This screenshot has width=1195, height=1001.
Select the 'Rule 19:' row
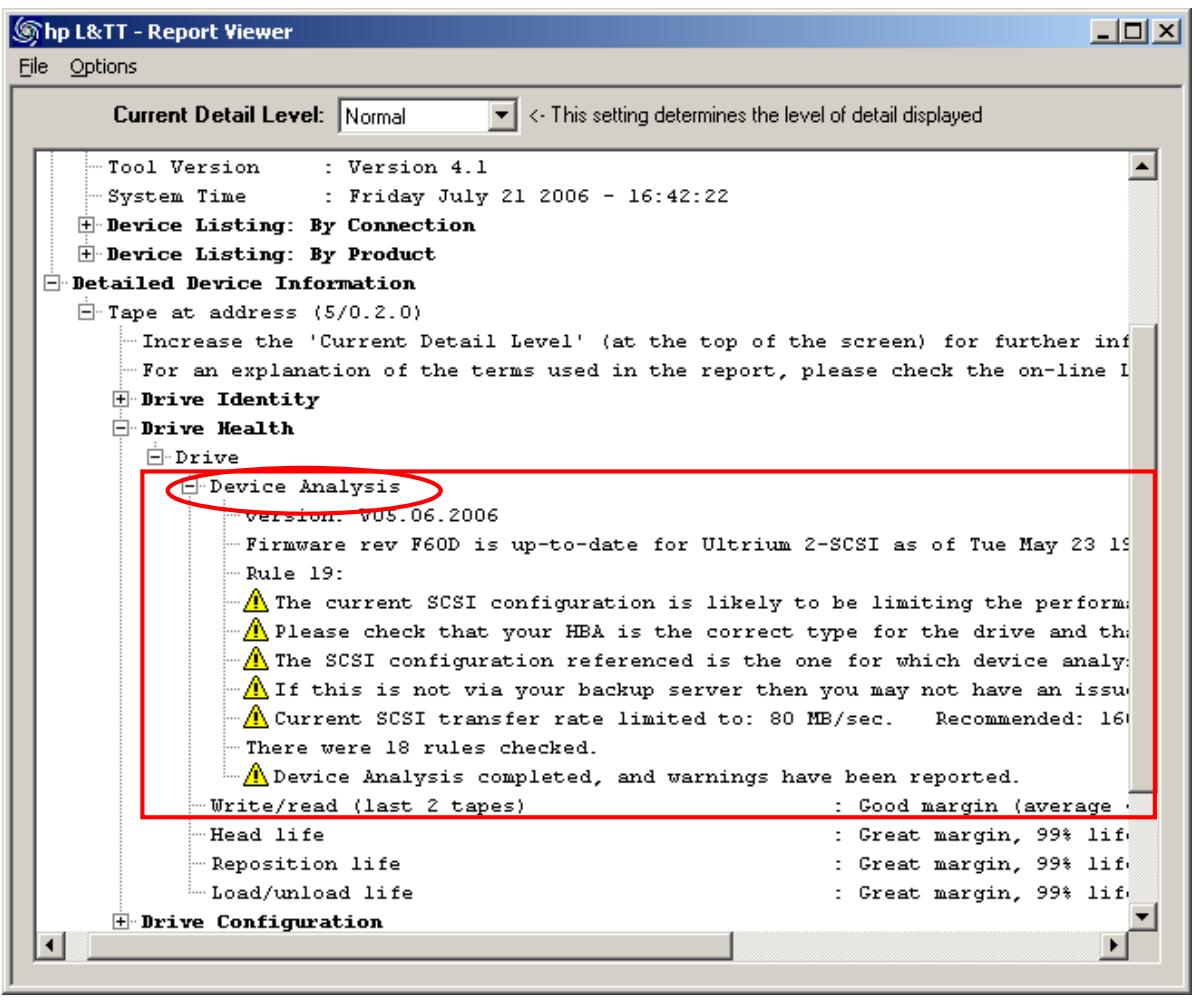pyautogui.click(x=294, y=573)
